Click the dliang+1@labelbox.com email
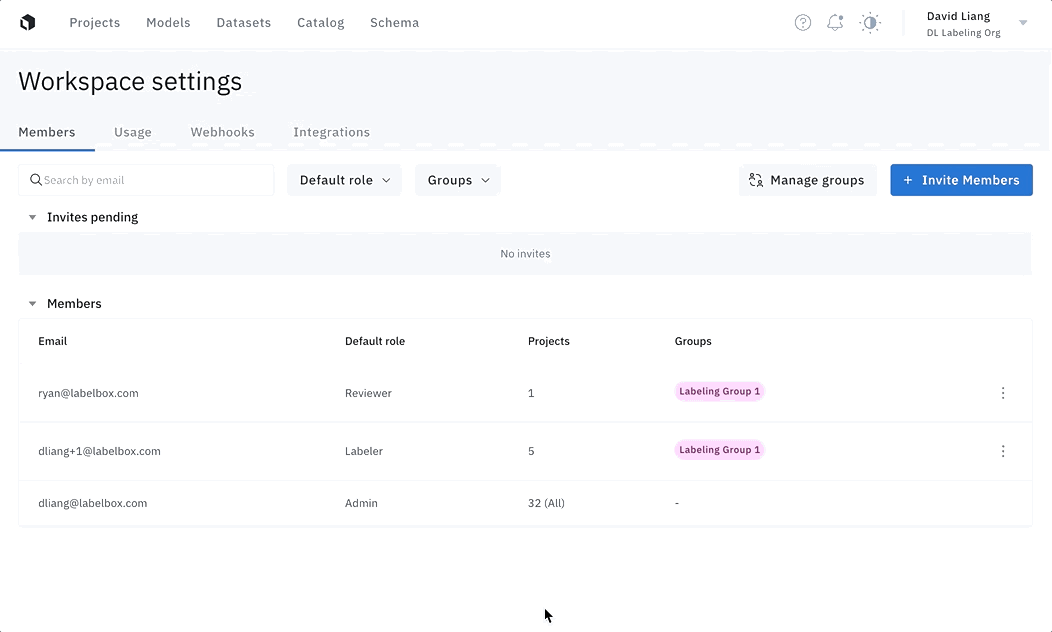The height and width of the screenshot is (632, 1052). click(x=99, y=452)
